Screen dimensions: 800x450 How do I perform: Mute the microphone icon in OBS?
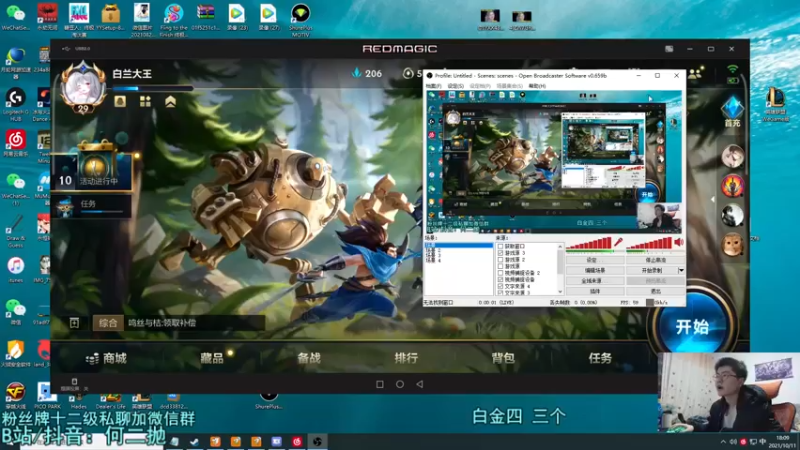pos(618,242)
